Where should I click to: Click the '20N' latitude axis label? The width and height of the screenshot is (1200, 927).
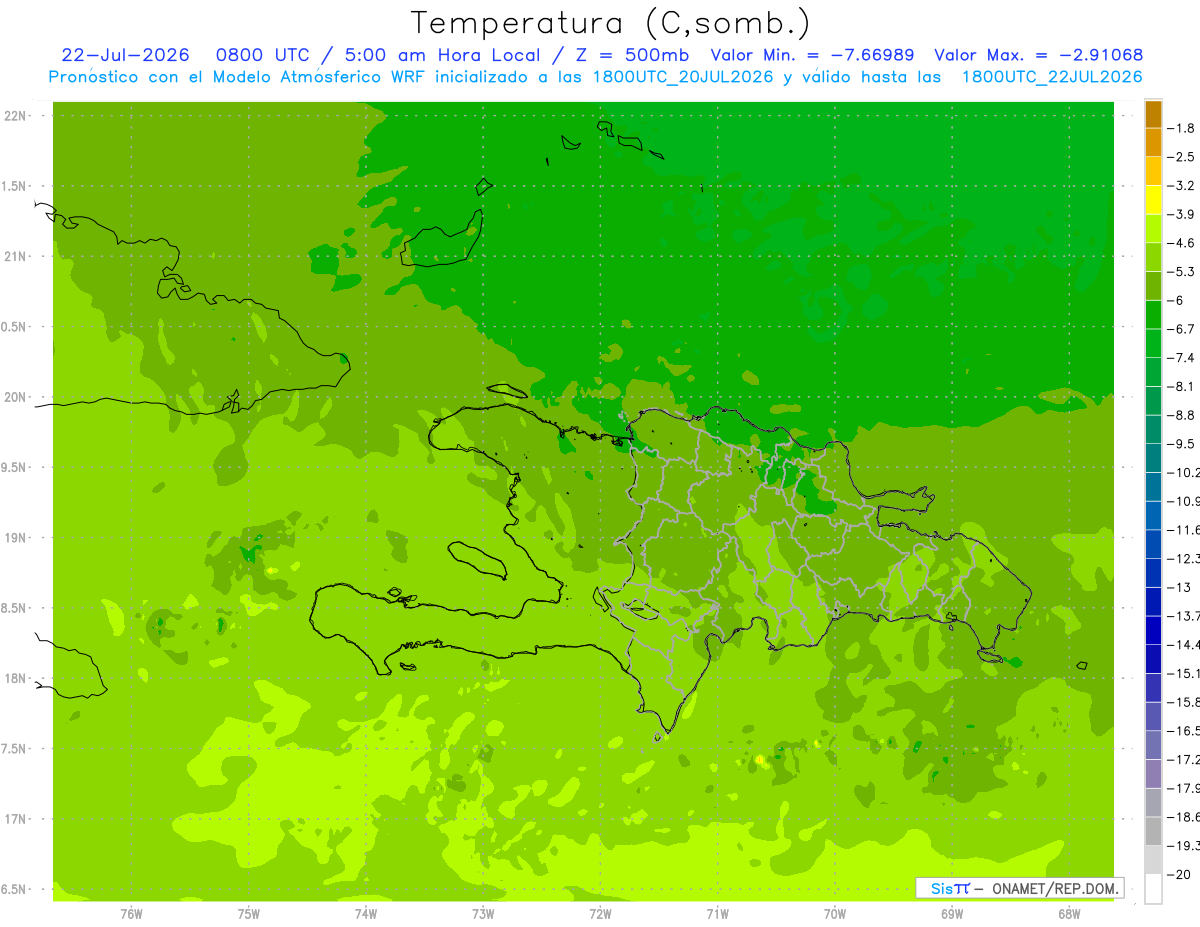(x=14, y=397)
